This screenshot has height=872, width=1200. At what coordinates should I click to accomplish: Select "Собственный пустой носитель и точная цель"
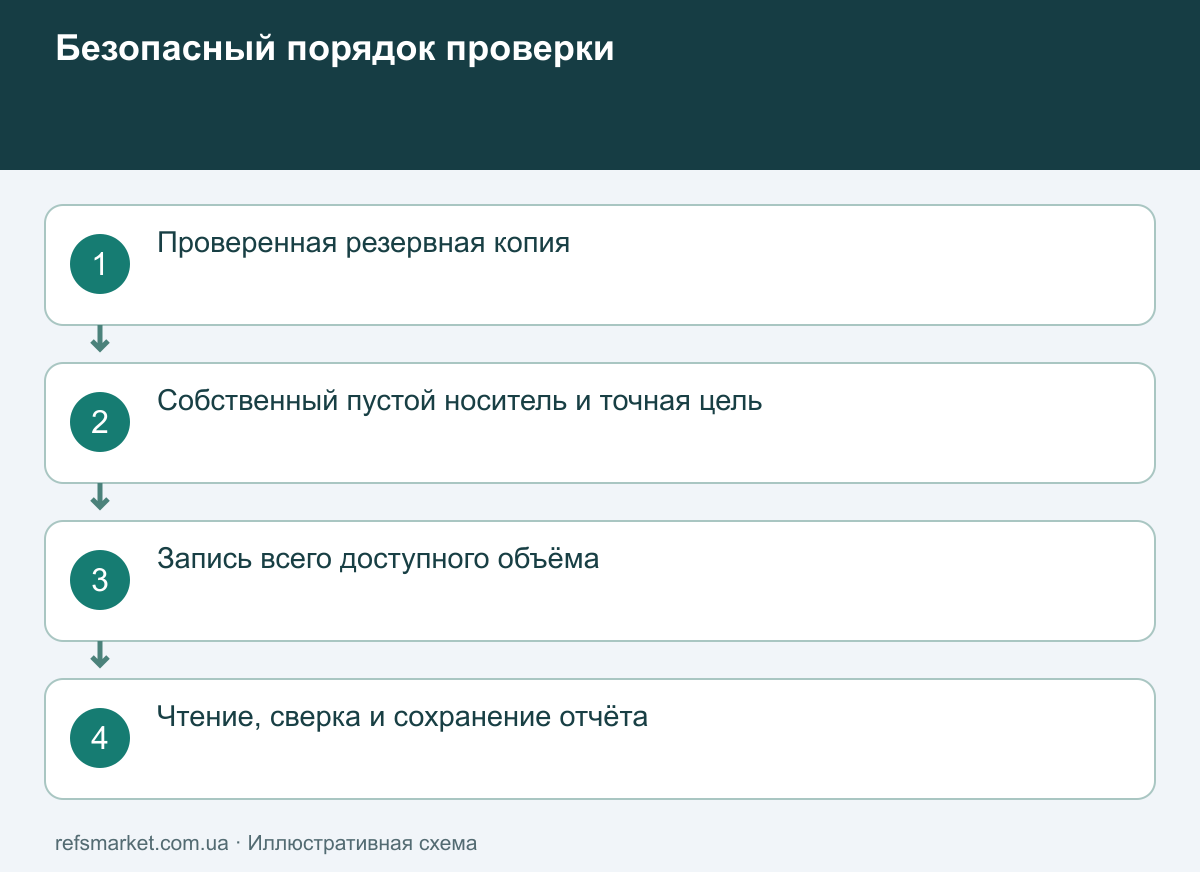[460, 401]
